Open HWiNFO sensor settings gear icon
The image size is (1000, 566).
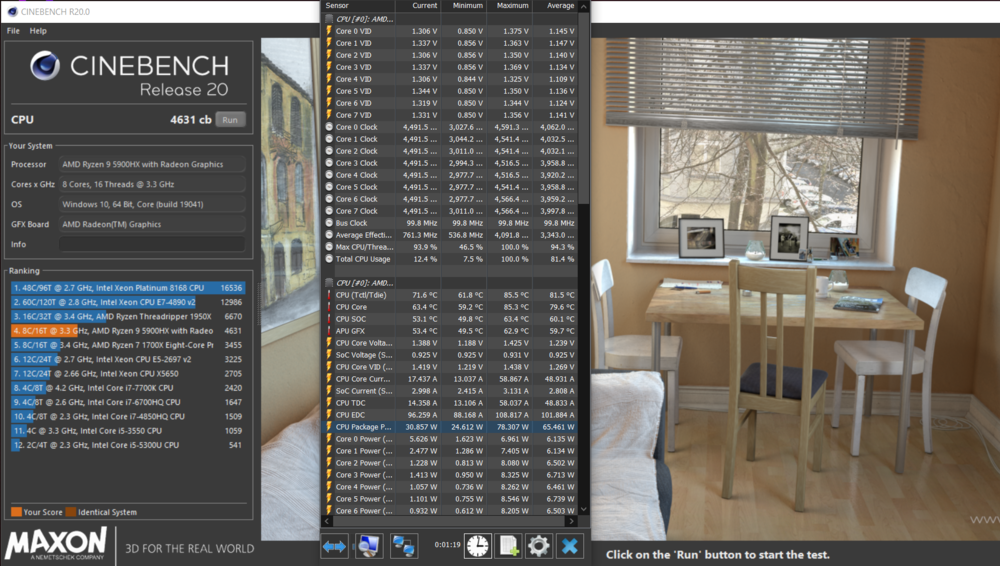[539, 546]
